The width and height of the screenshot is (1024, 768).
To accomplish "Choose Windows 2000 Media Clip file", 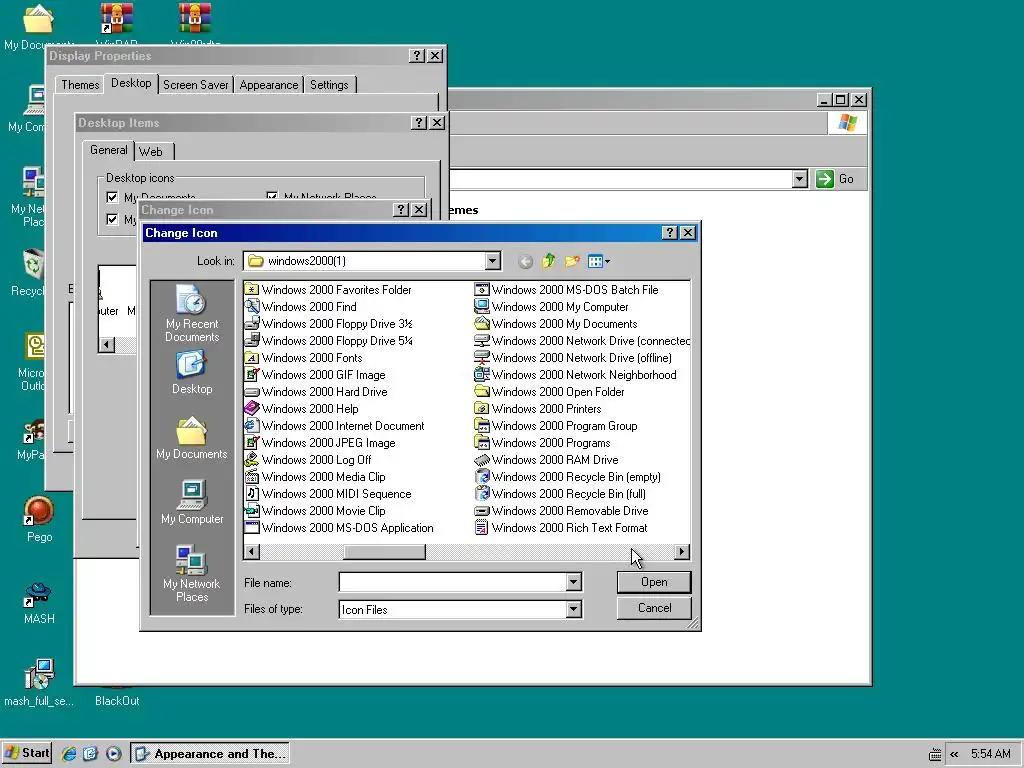I will 315,476.
